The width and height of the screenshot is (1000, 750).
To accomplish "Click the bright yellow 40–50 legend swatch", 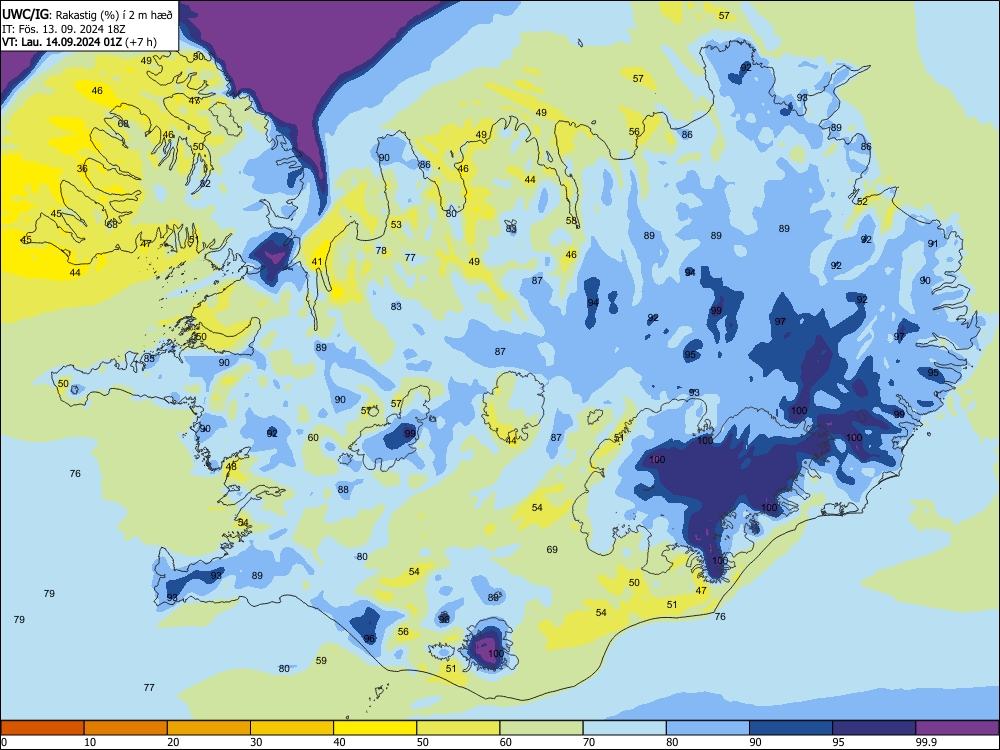I will point(375,728).
